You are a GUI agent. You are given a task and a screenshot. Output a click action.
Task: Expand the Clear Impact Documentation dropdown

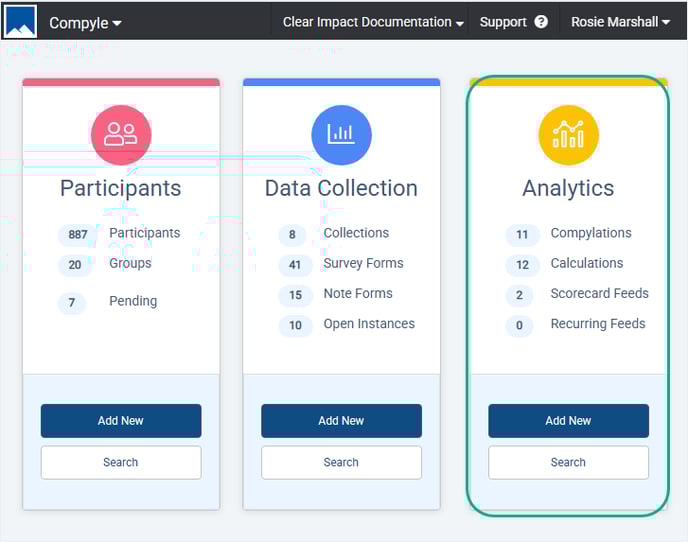click(x=373, y=22)
